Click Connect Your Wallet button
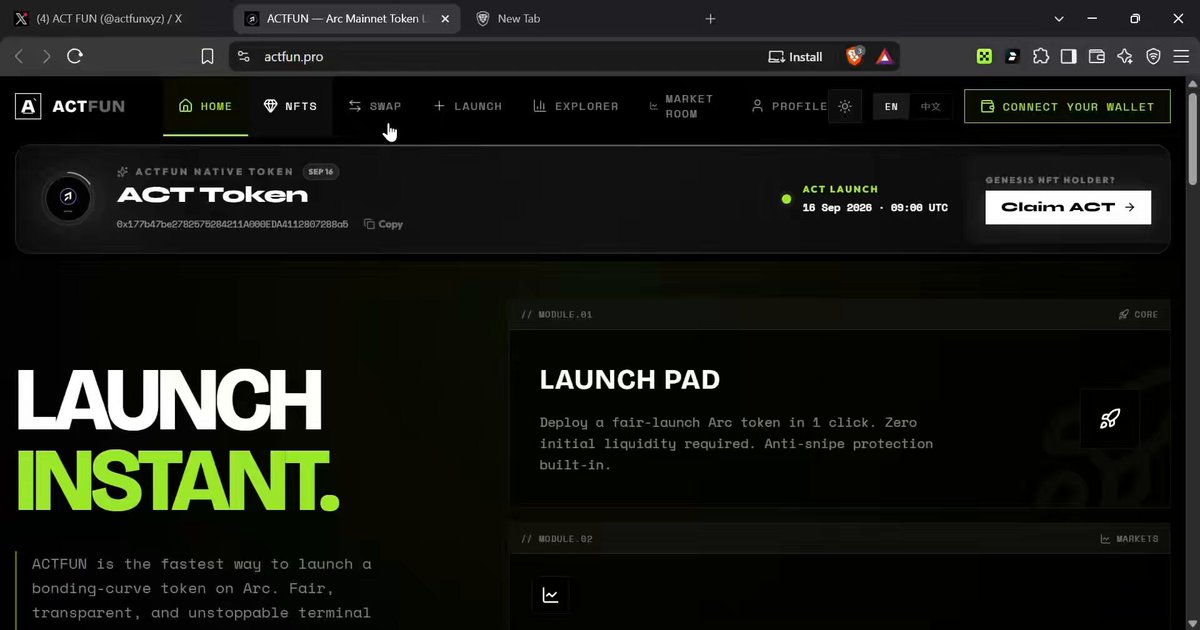This screenshot has width=1200, height=630. [x=1067, y=106]
